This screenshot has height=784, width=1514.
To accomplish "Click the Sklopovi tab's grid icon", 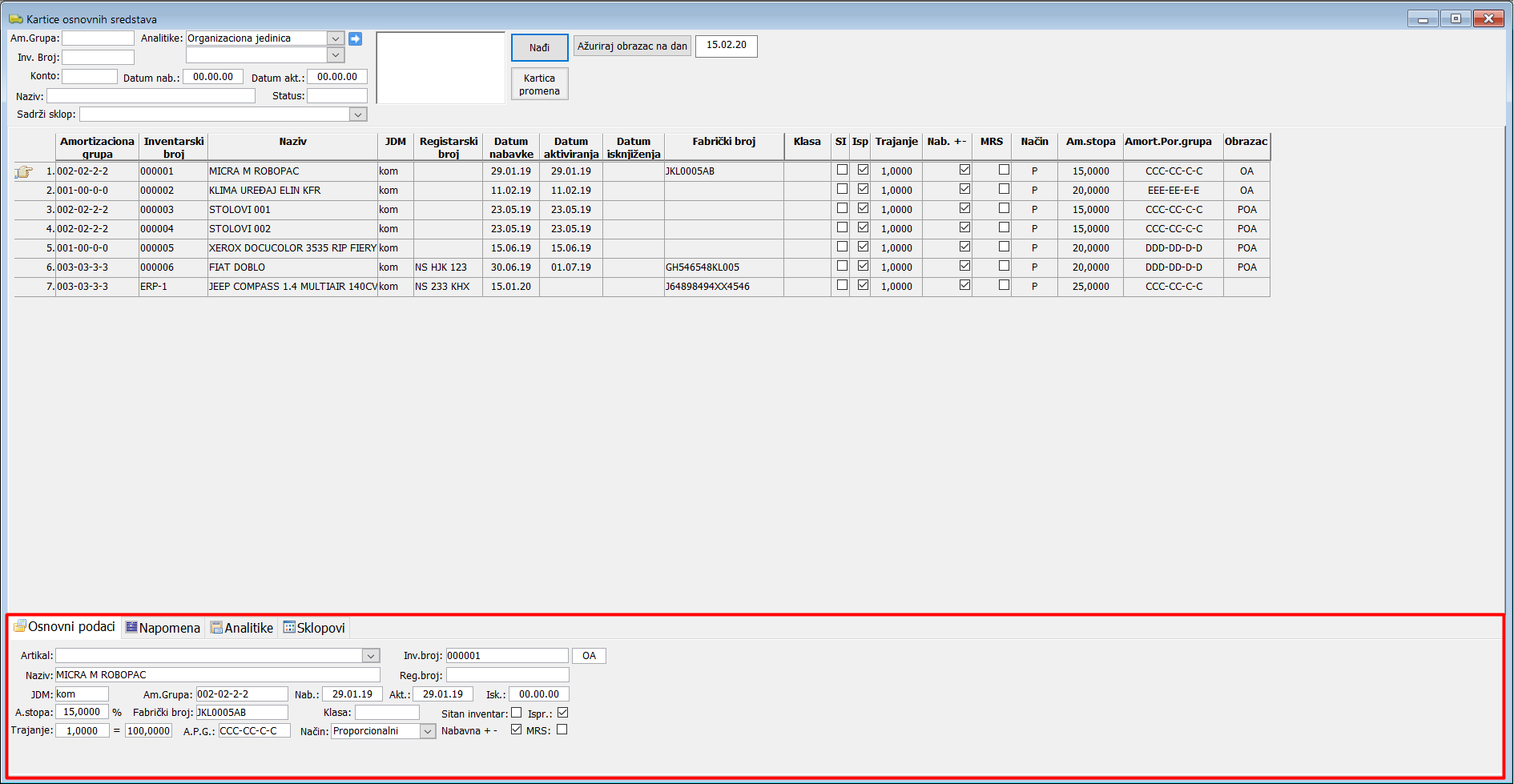I will (289, 627).
